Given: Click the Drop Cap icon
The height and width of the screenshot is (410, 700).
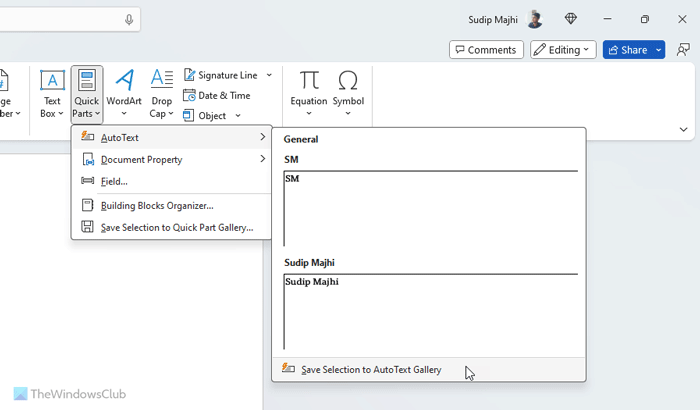Looking at the screenshot, I should click(162, 82).
